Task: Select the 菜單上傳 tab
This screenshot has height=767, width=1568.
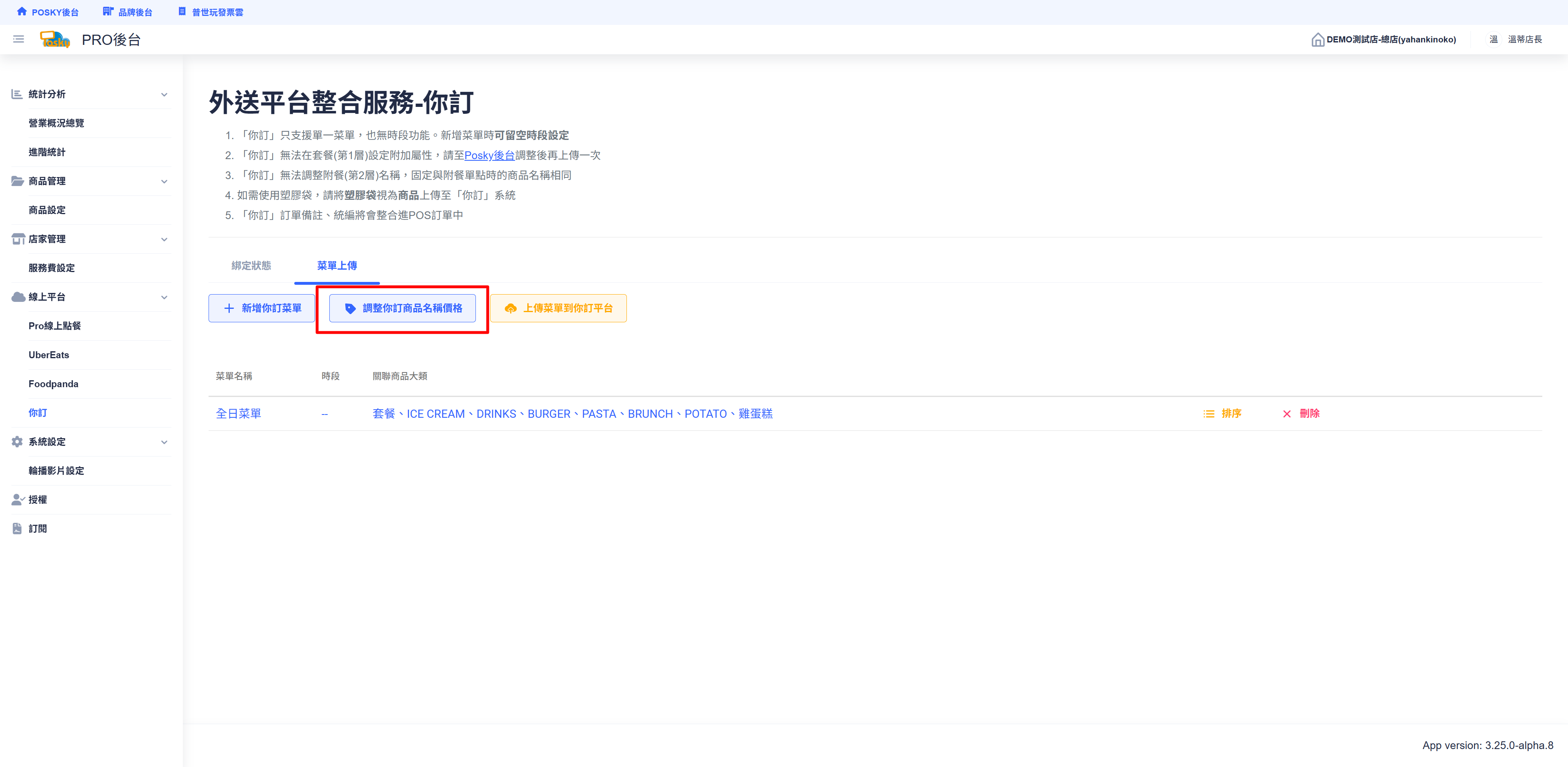Action: pyautogui.click(x=337, y=266)
